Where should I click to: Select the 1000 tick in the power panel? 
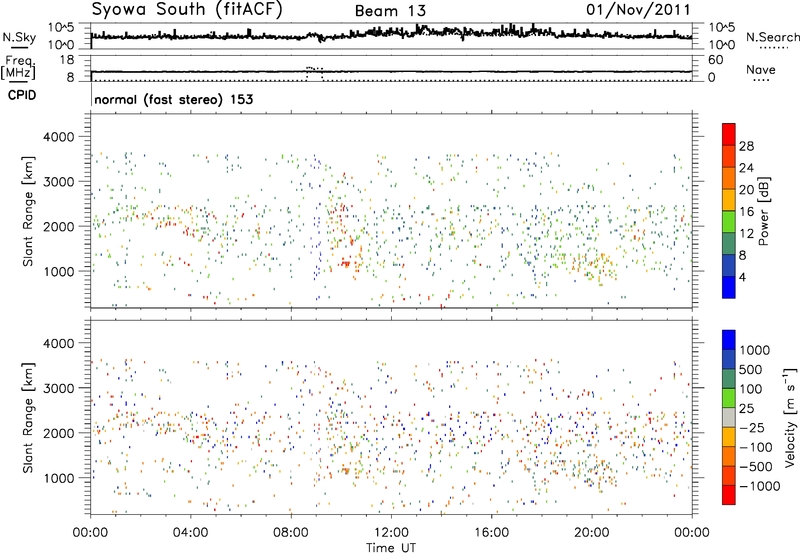pos(59,271)
